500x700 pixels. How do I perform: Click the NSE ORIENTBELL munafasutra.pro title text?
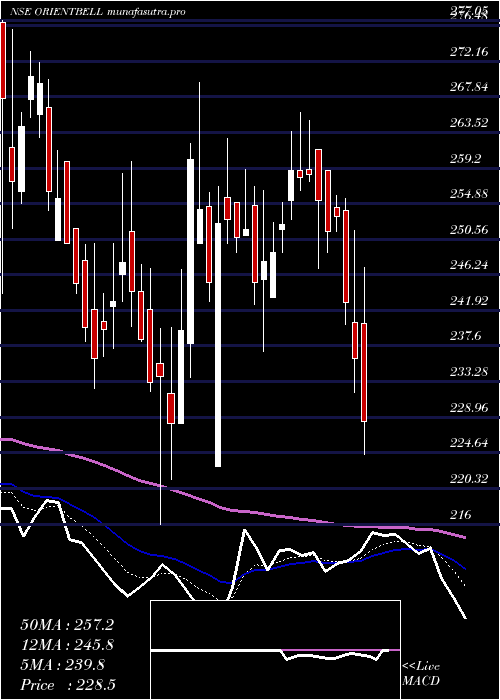pyautogui.click(x=98, y=12)
